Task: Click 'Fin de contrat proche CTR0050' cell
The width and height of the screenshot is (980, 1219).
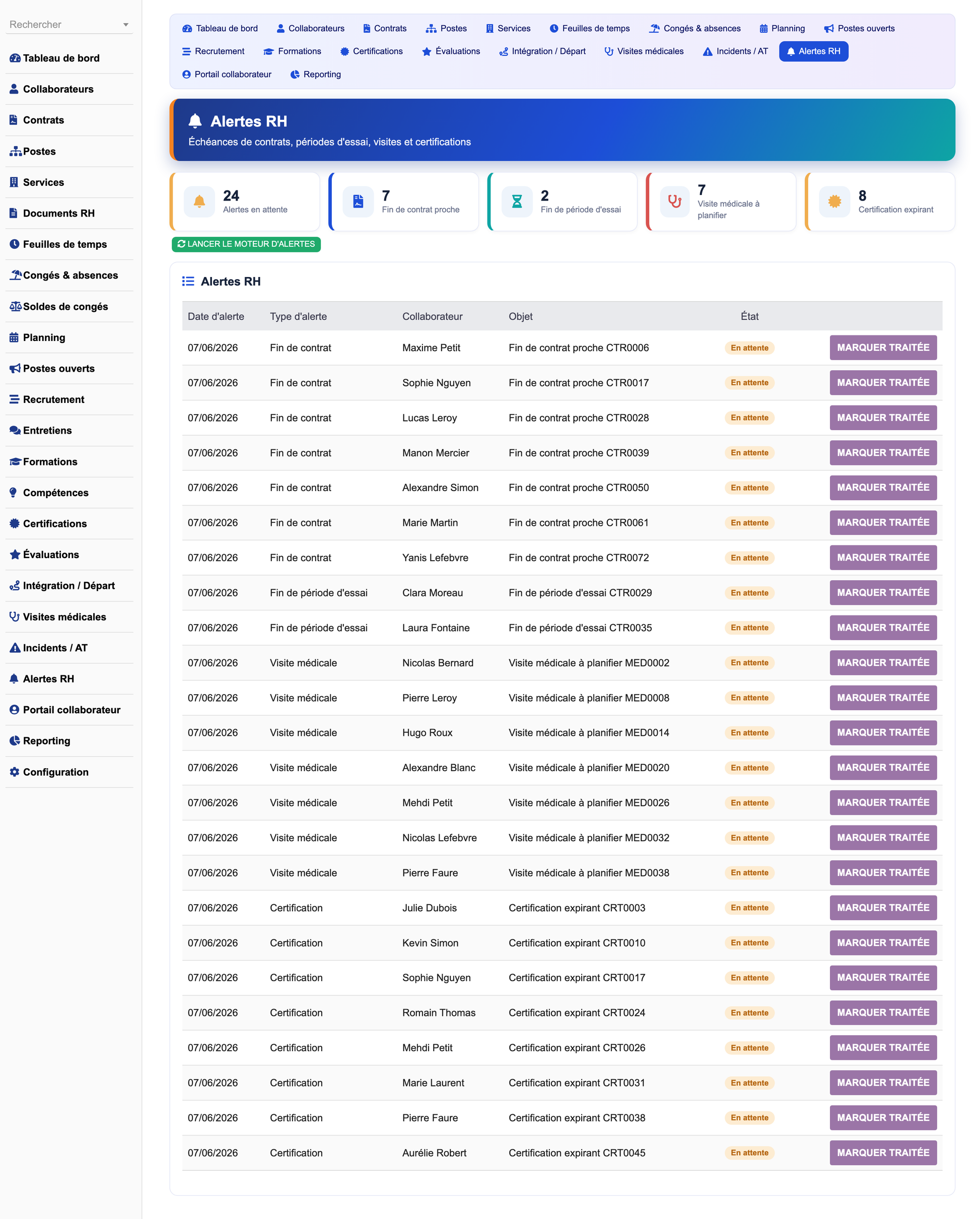Action: (x=579, y=488)
